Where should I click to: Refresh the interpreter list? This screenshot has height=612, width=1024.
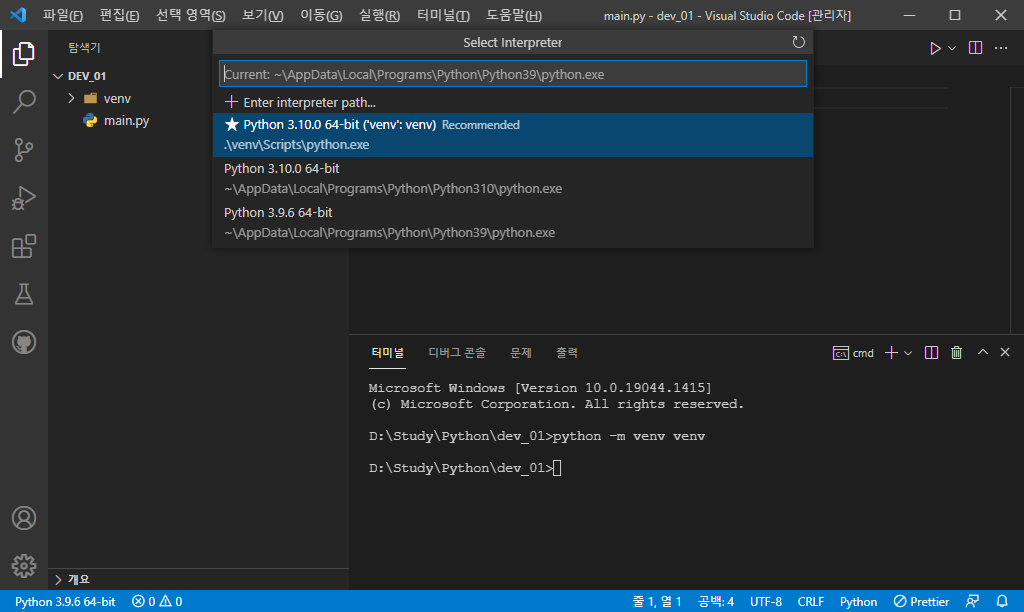click(x=798, y=42)
